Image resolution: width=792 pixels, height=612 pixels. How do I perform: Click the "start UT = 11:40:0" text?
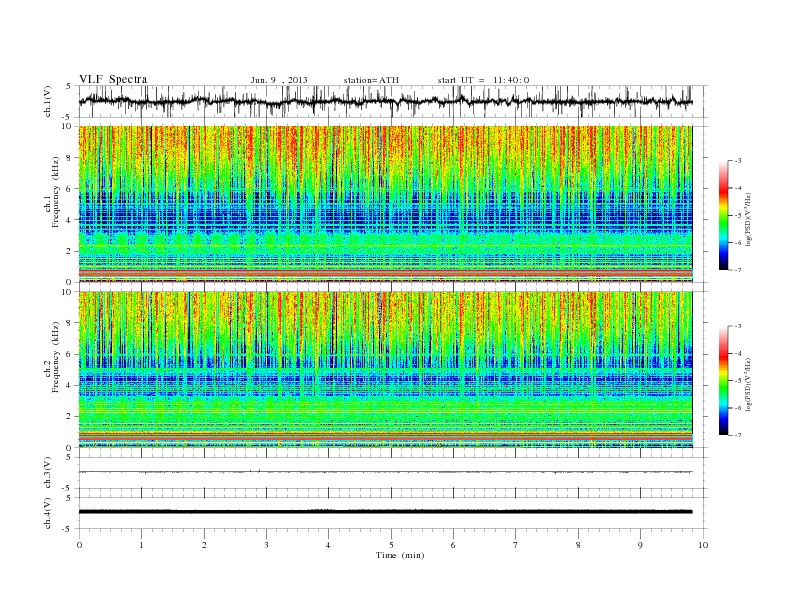(483, 80)
